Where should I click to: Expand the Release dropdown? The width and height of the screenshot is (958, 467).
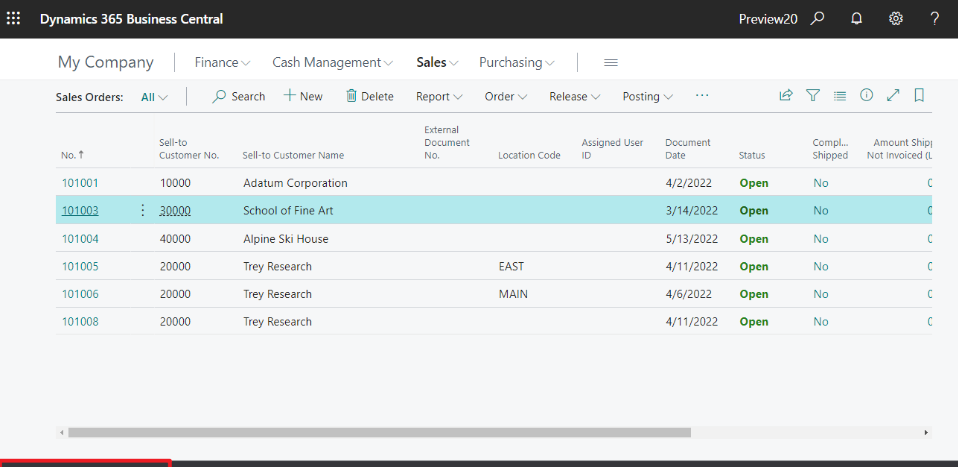point(574,97)
